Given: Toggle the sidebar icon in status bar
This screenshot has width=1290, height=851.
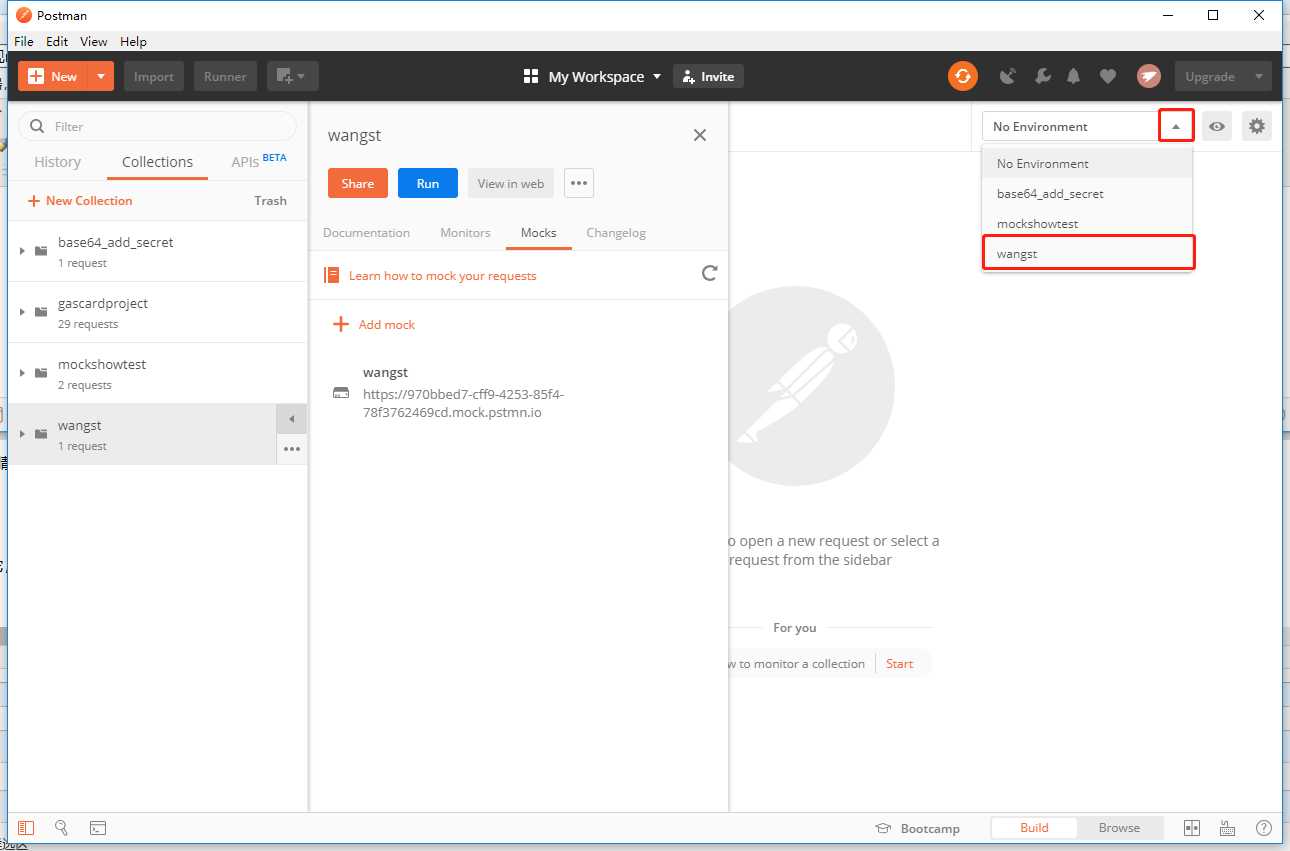Looking at the screenshot, I should pyautogui.click(x=26, y=828).
